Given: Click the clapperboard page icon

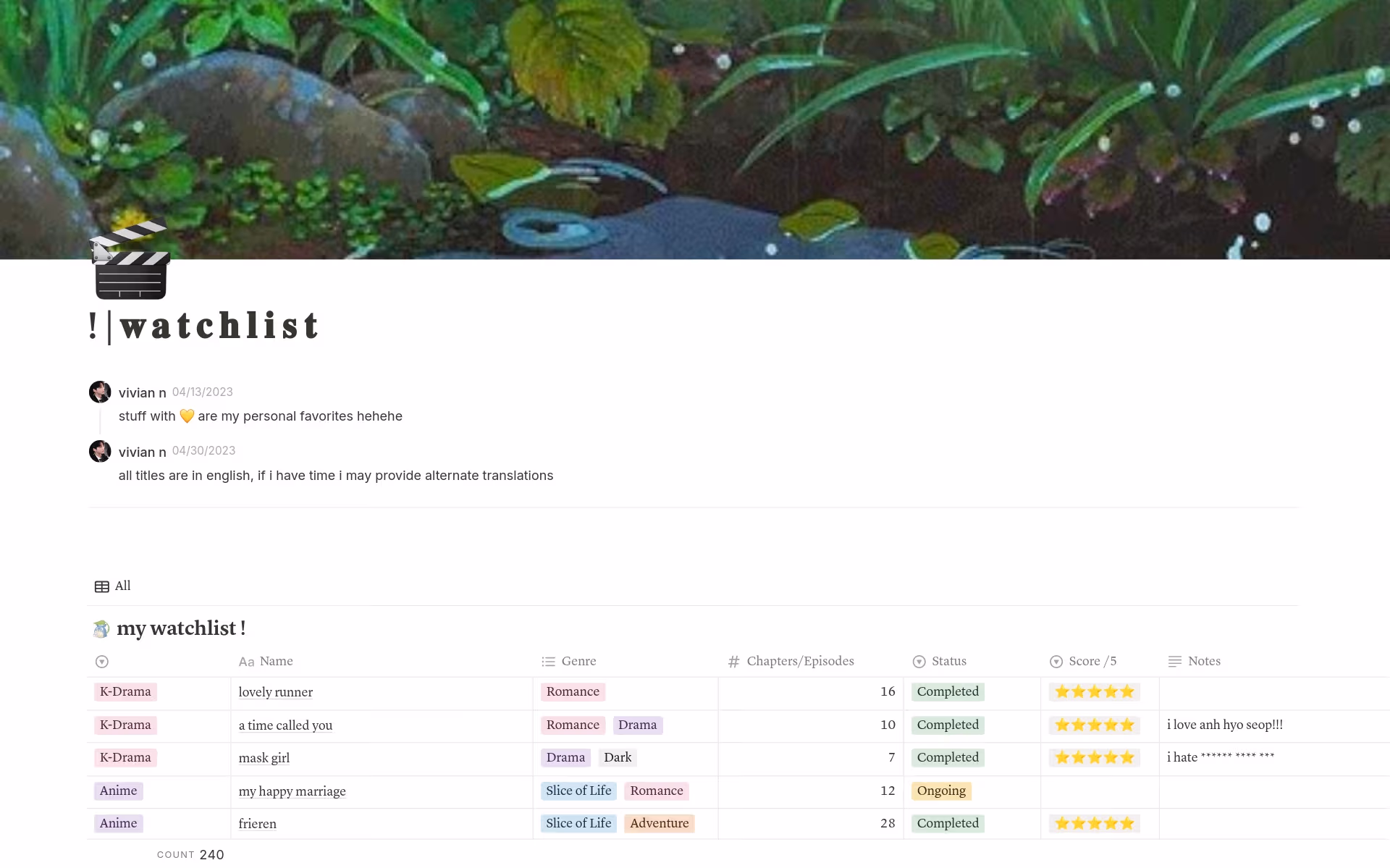Looking at the screenshot, I should pyautogui.click(x=130, y=261).
